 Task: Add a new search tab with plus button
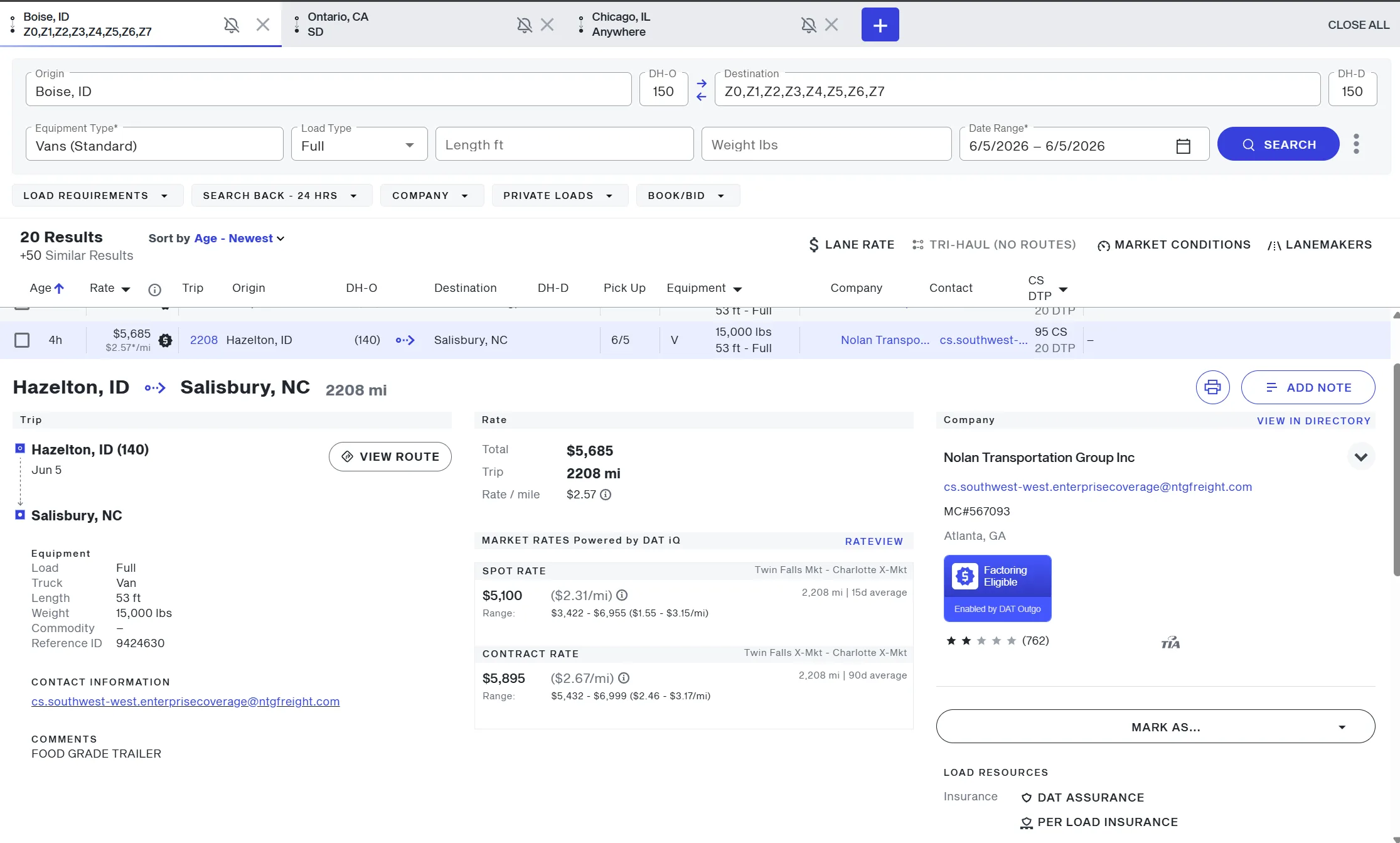(880, 24)
